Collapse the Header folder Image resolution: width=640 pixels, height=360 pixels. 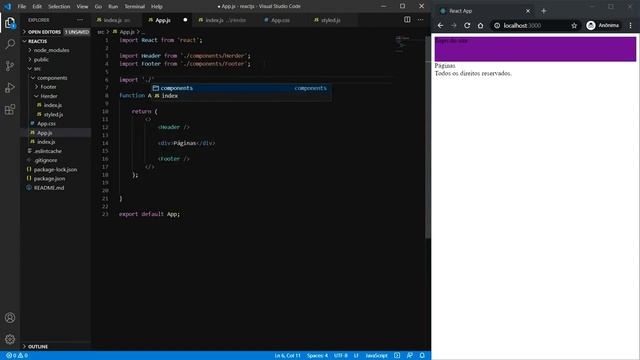click(x=49, y=96)
